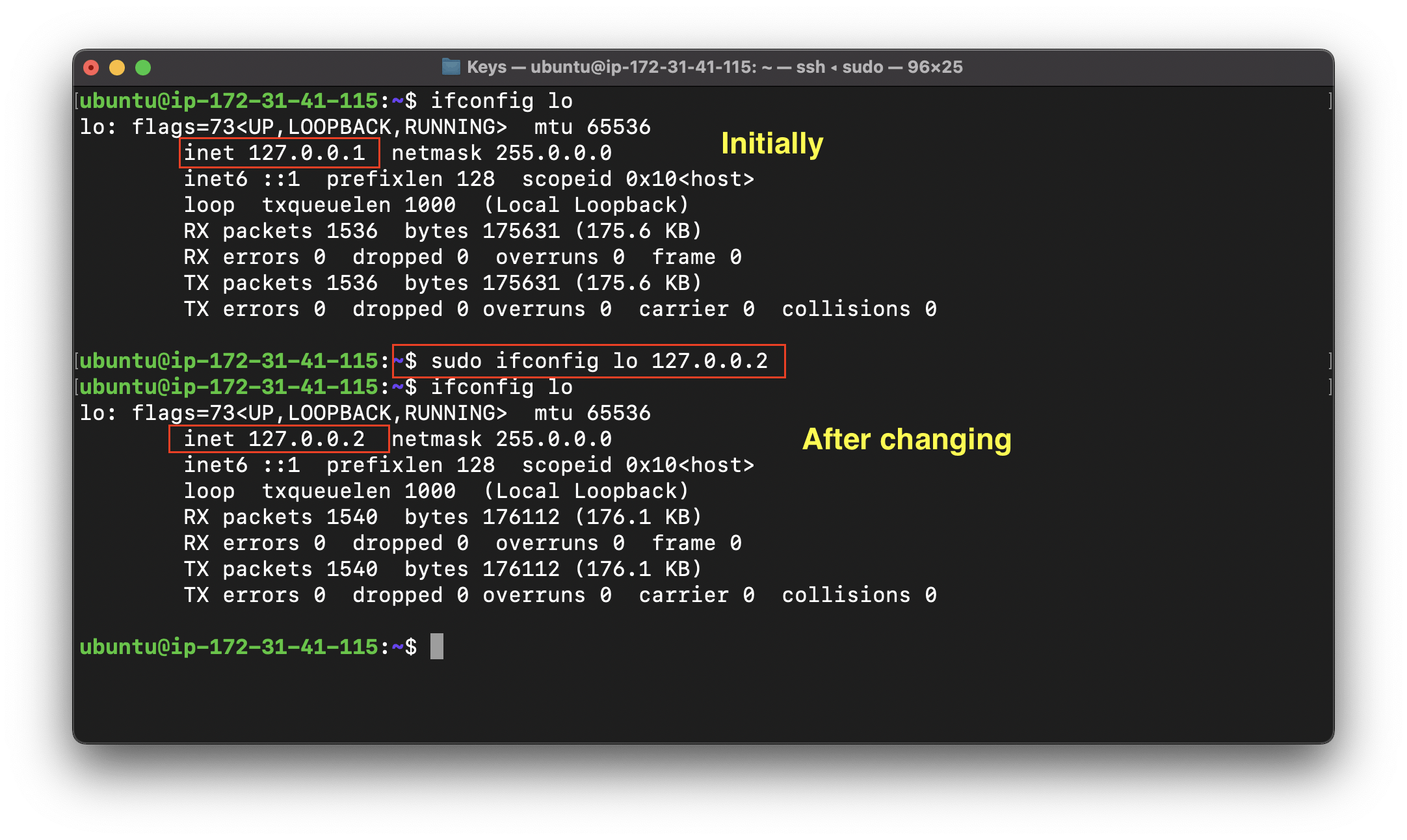
Task: Click the Keys folder icon in title bar
Action: click(451, 67)
